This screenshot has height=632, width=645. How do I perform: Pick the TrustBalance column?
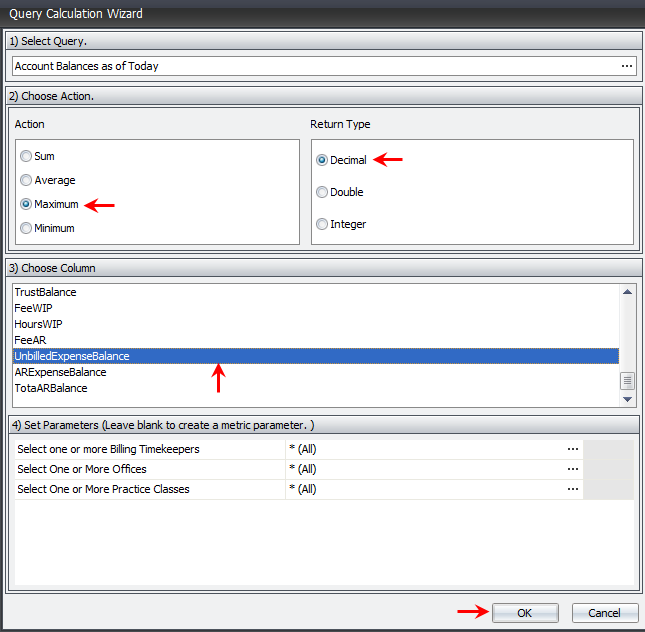pyautogui.click(x=46, y=292)
